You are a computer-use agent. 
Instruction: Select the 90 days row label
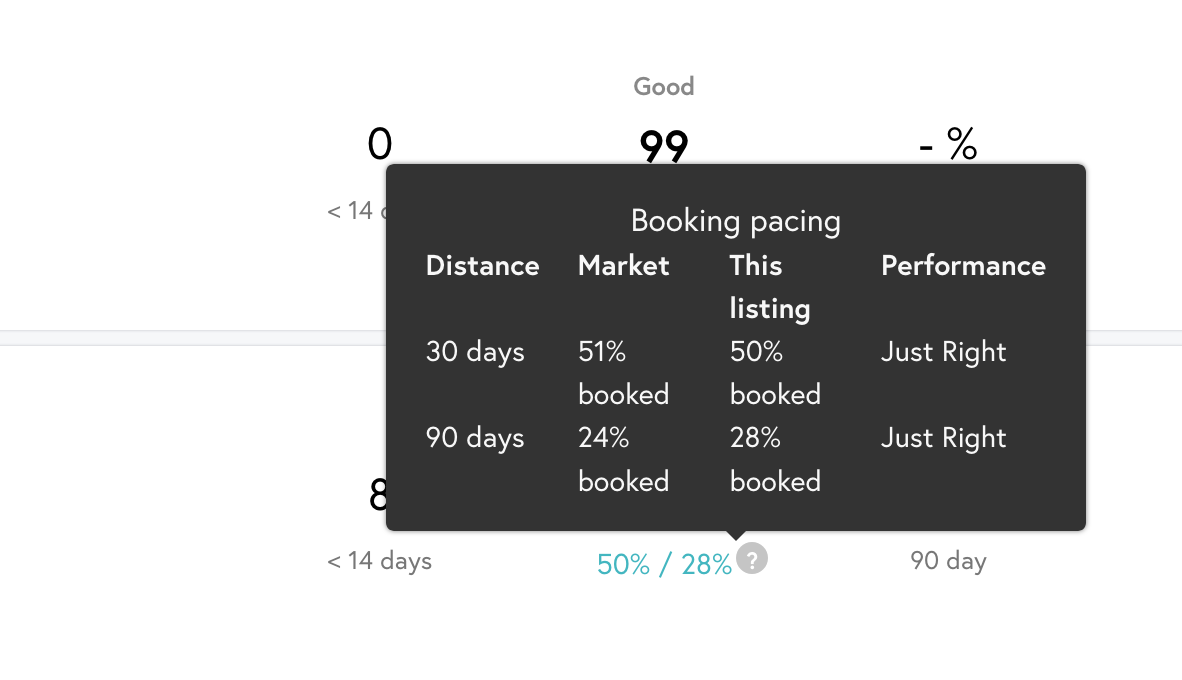click(475, 438)
